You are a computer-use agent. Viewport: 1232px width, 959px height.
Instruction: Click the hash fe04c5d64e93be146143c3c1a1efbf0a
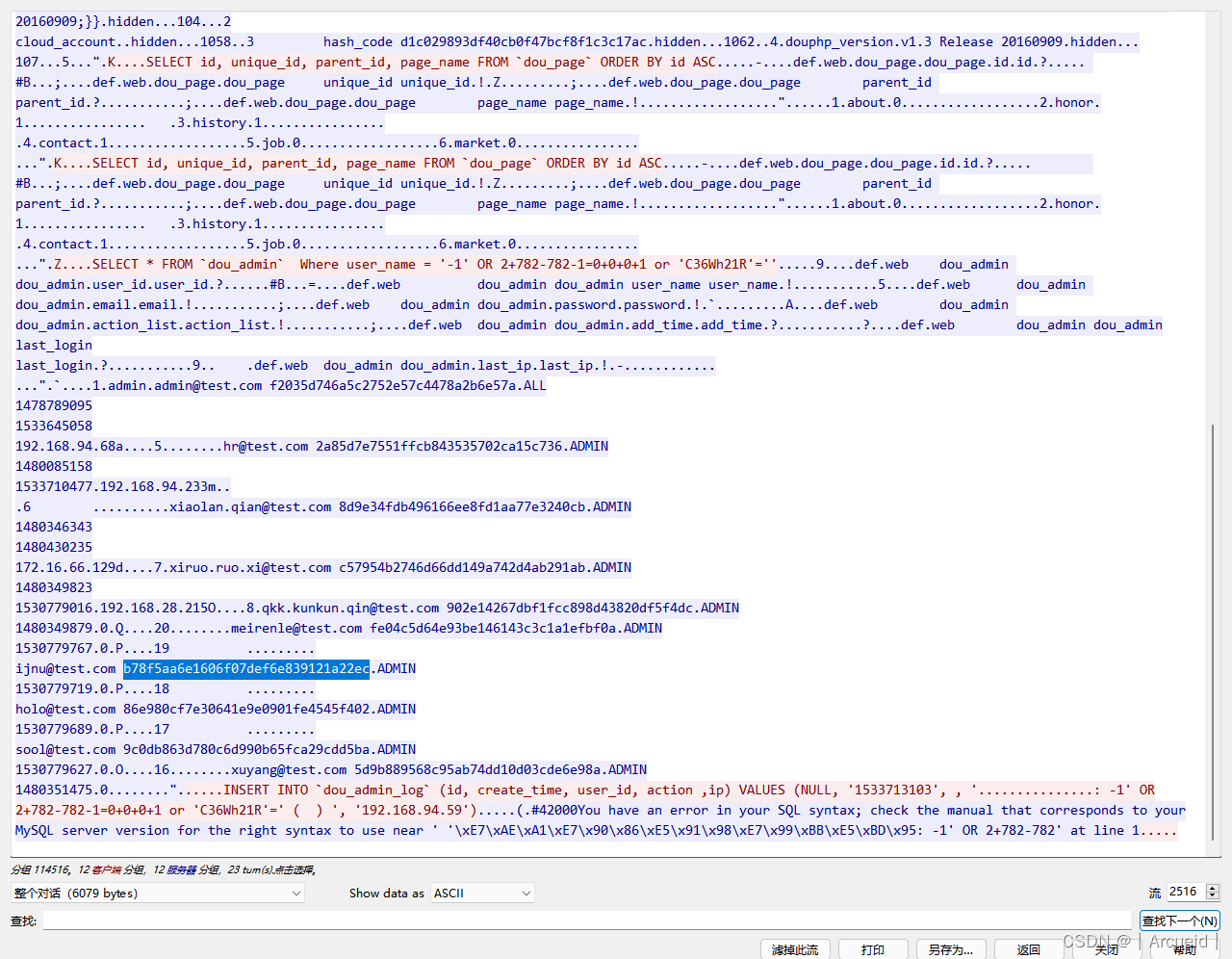pos(493,628)
